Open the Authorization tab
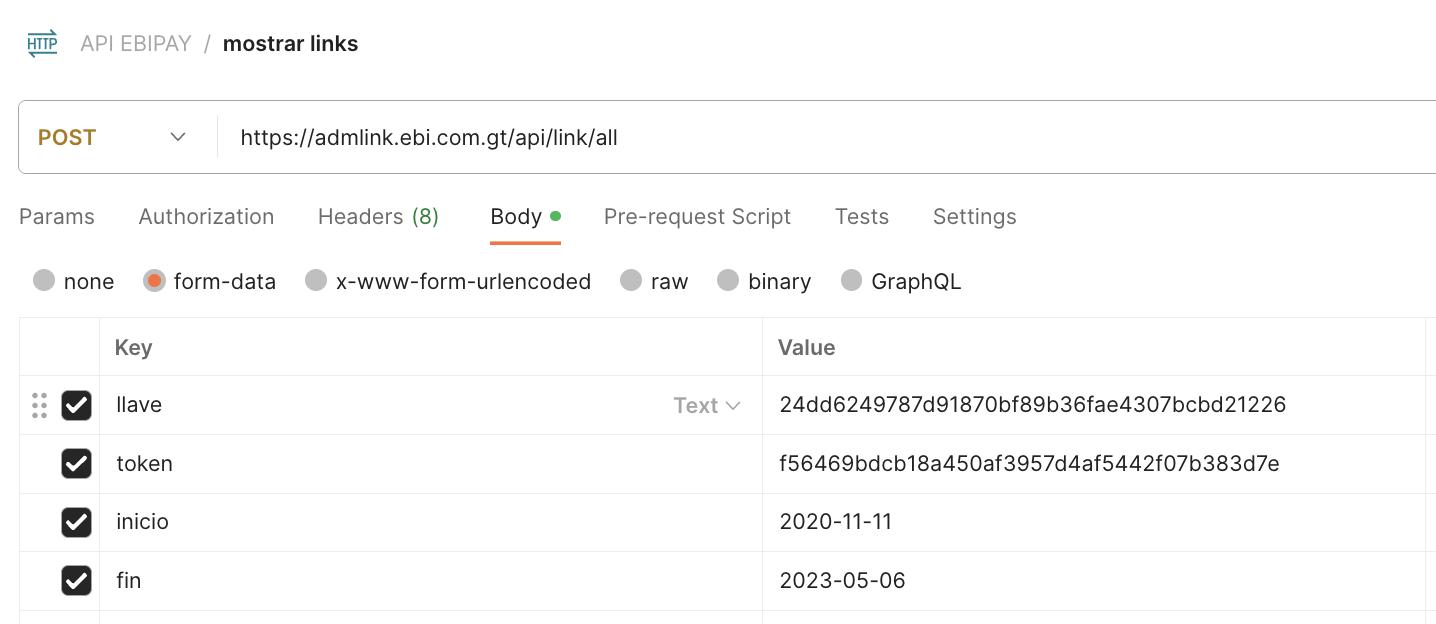The height and width of the screenshot is (624, 1436). [206, 217]
